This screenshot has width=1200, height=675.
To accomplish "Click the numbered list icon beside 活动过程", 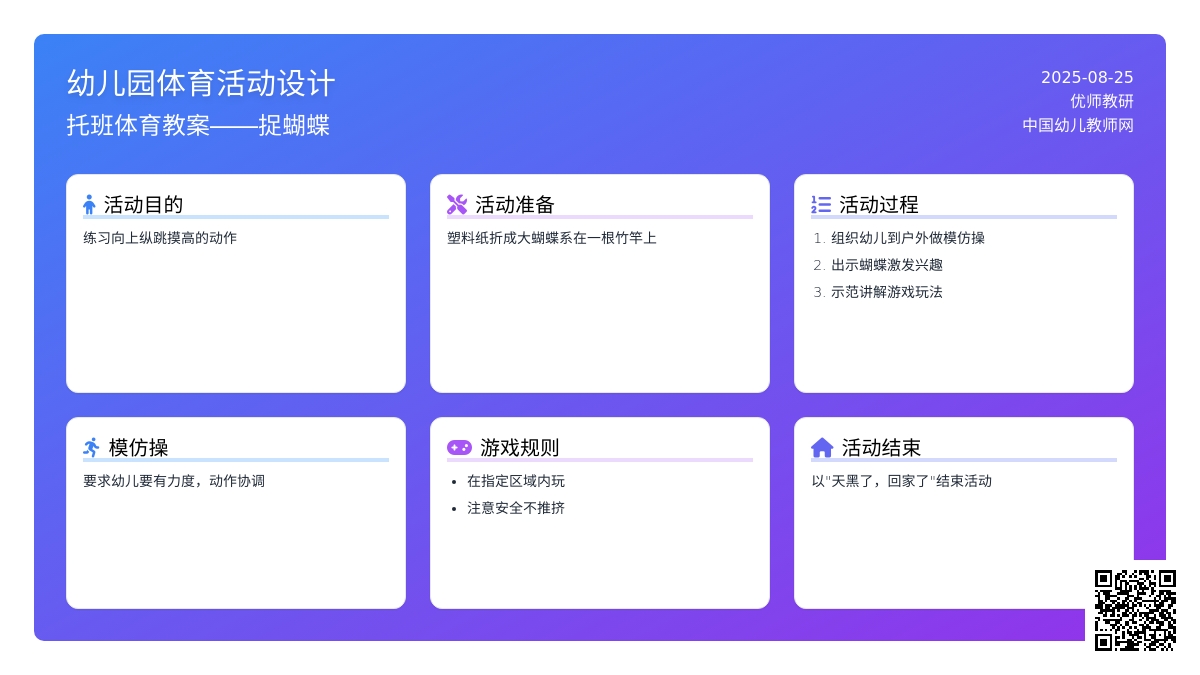I will click(821, 205).
